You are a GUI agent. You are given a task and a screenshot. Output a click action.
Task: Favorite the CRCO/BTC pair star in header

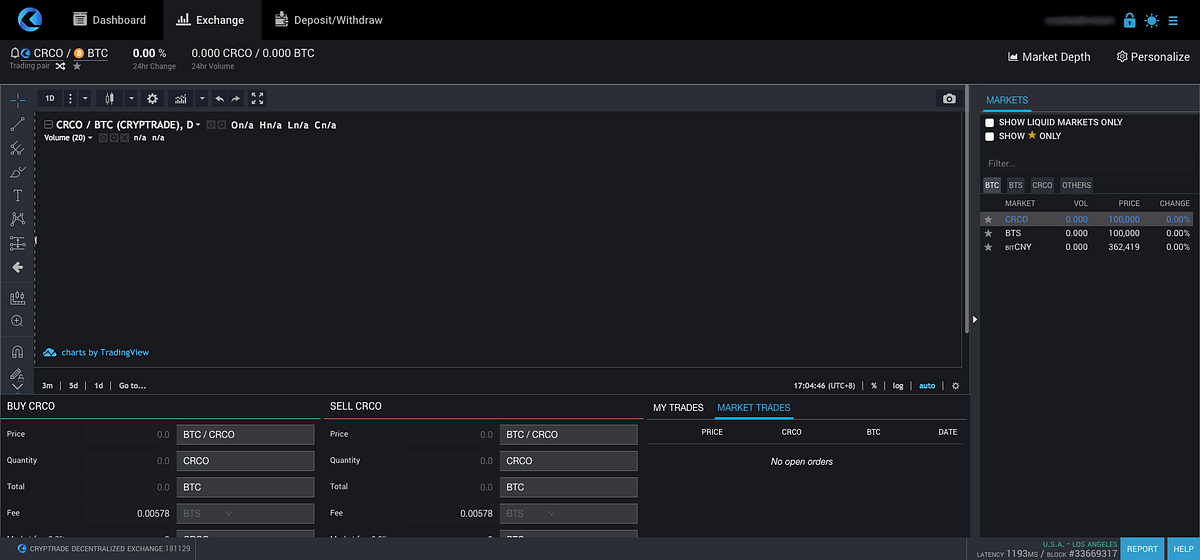click(77, 66)
